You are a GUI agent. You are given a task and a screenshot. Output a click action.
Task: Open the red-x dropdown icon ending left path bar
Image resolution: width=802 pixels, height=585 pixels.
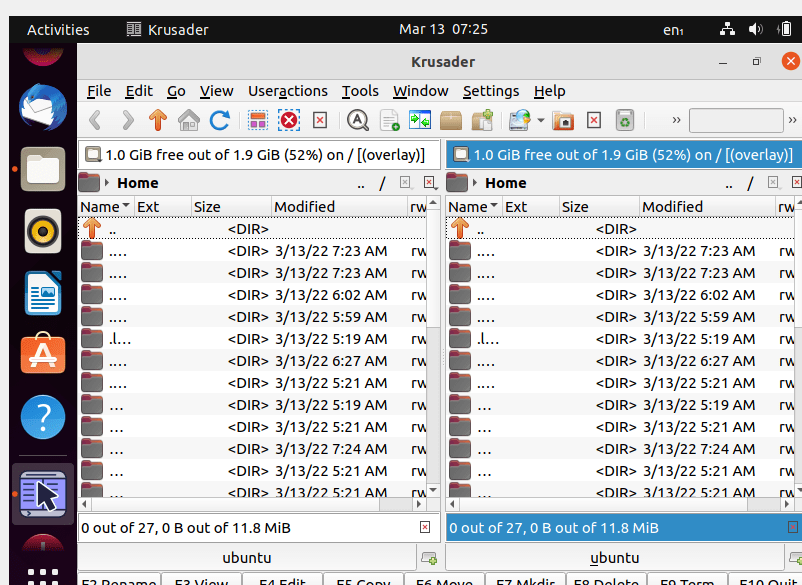[x=430, y=183]
